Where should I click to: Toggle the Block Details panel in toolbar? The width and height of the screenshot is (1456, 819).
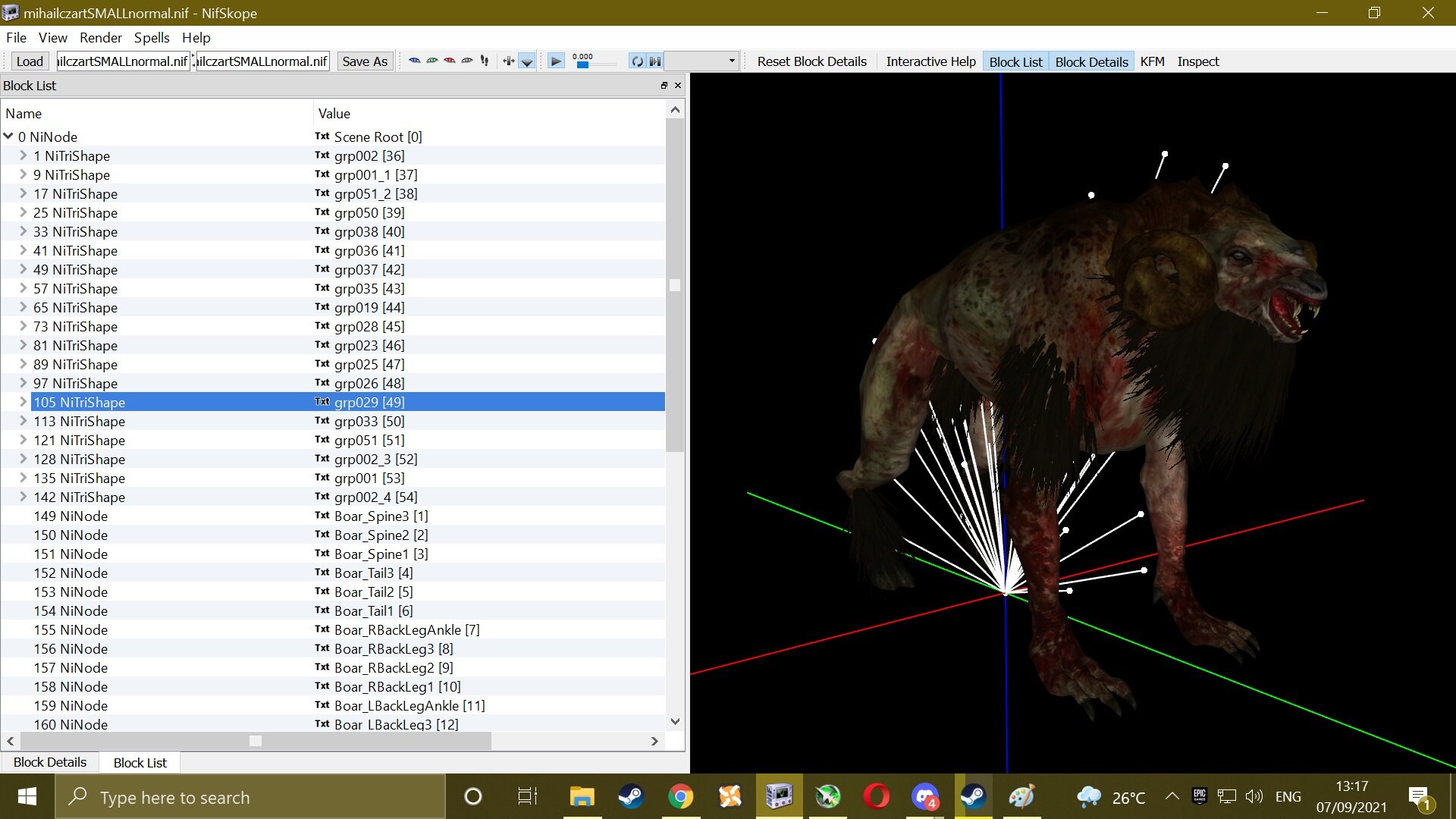tap(1091, 61)
